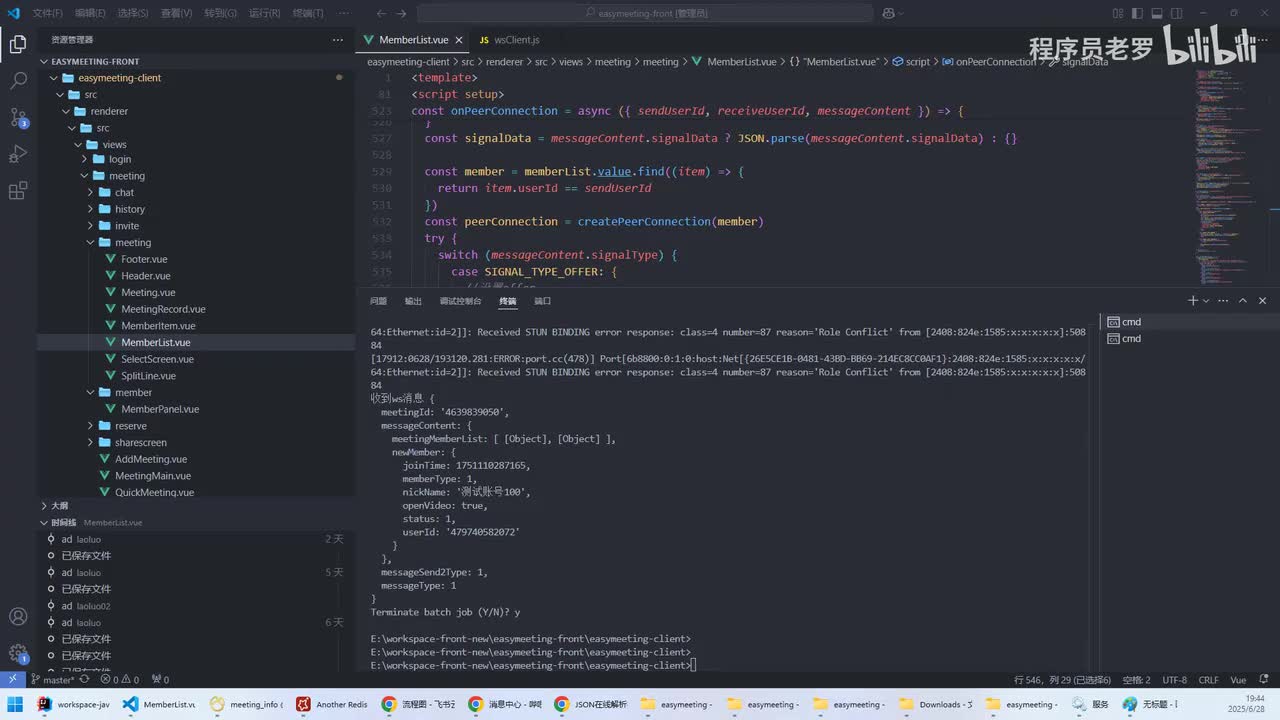Viewport: 1280px width, 720px height.
Task: Open the JSON在线解析 Chrome taskbar window
Action: [x=591, y=704]
